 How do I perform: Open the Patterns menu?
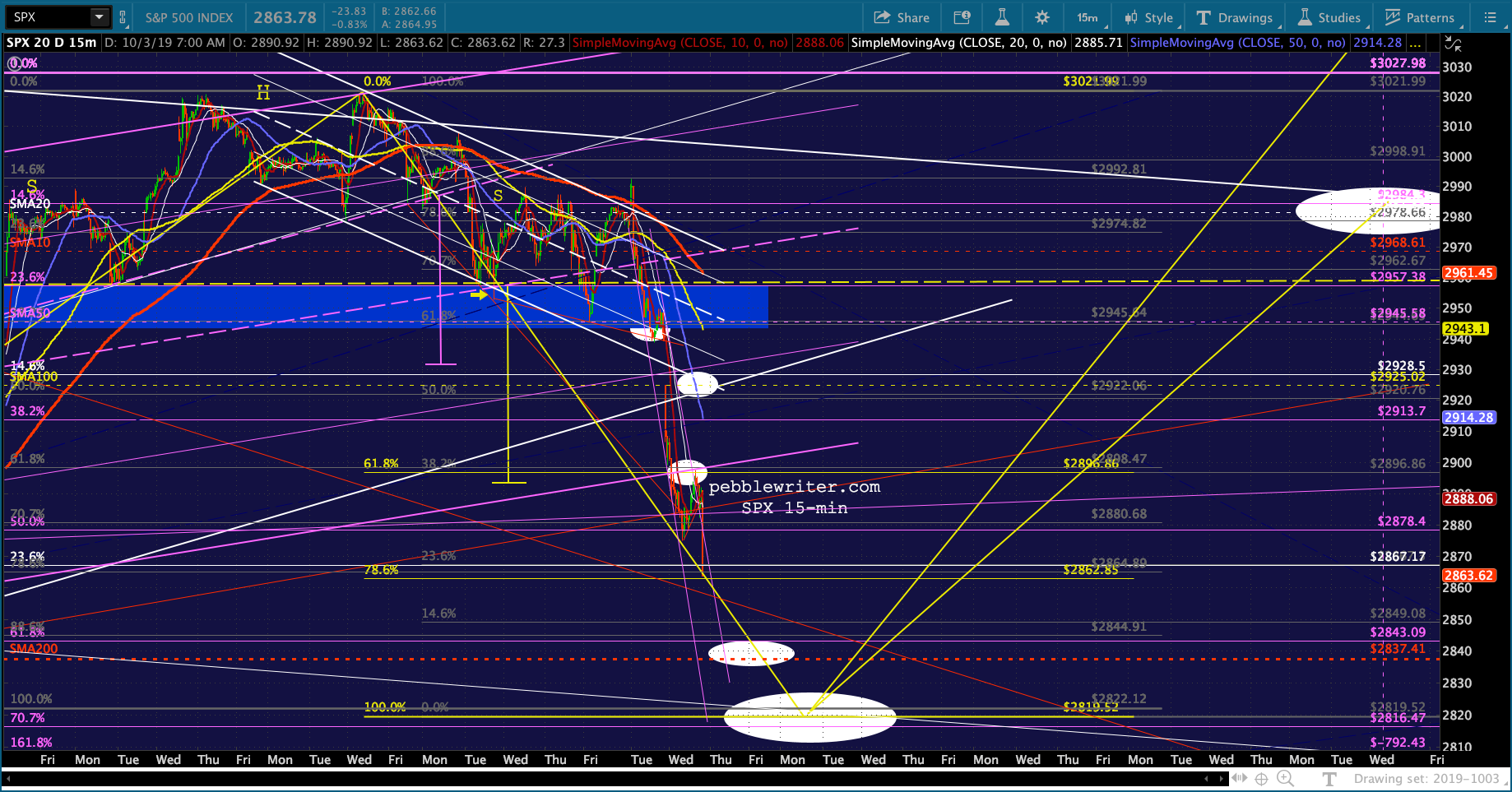1421,17
